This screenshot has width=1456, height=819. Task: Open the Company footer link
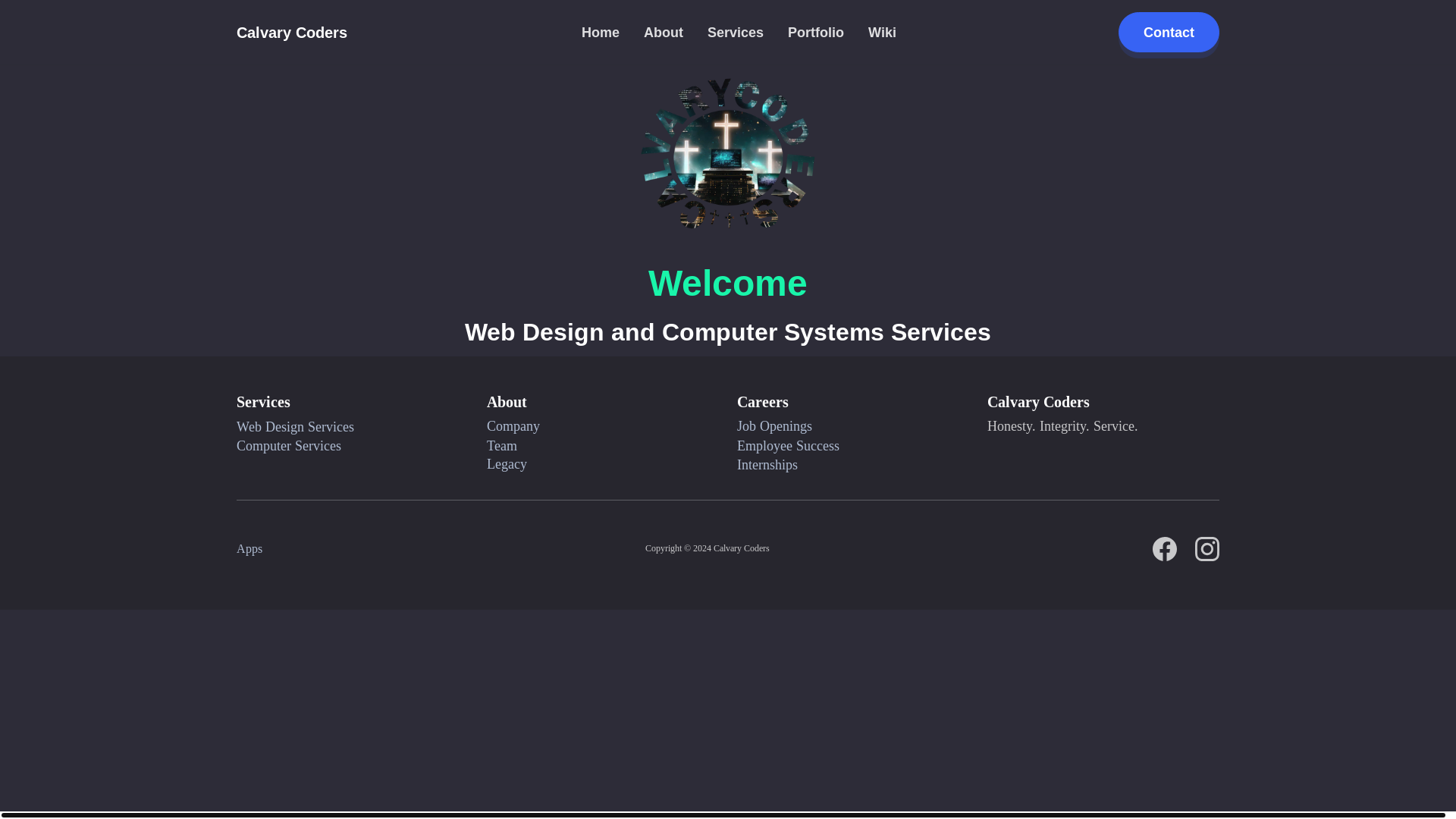tap(513, 426)
